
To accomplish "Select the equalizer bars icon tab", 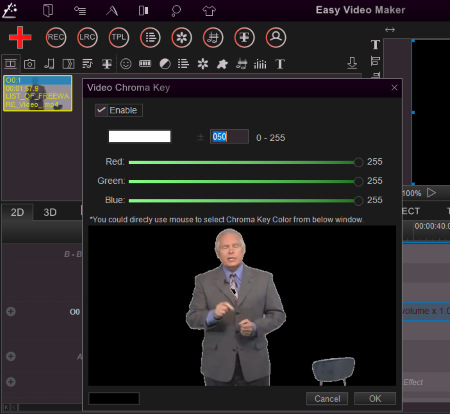I will 260,64.
